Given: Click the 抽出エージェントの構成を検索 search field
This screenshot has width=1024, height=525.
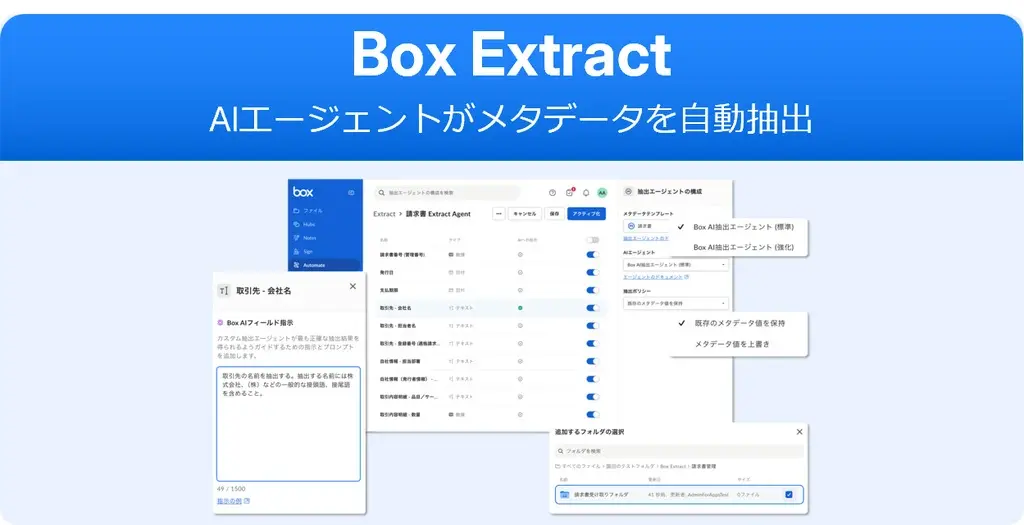Looking at the screenshot, I should [448, 193].
